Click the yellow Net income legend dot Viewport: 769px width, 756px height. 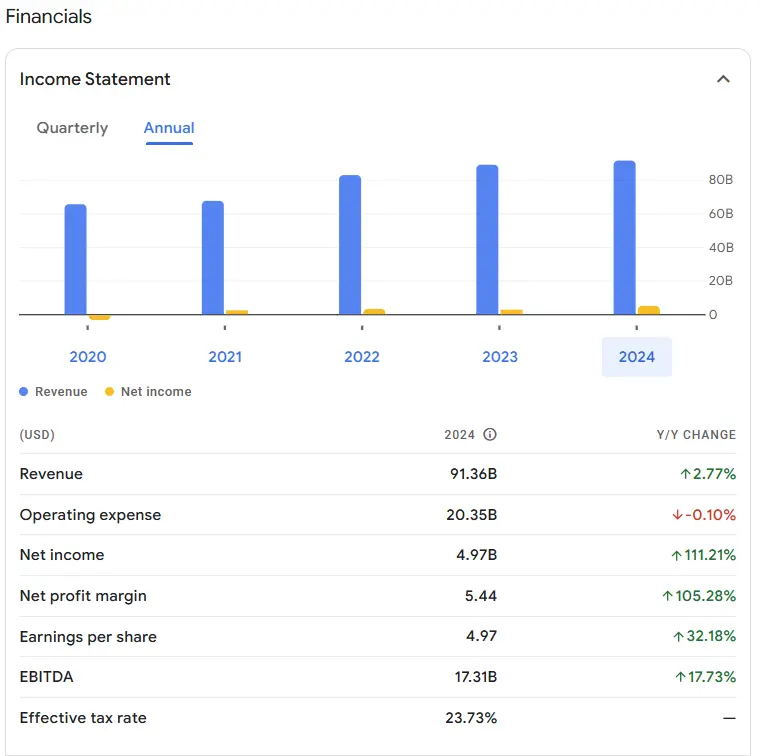click(x=110, y=392)
